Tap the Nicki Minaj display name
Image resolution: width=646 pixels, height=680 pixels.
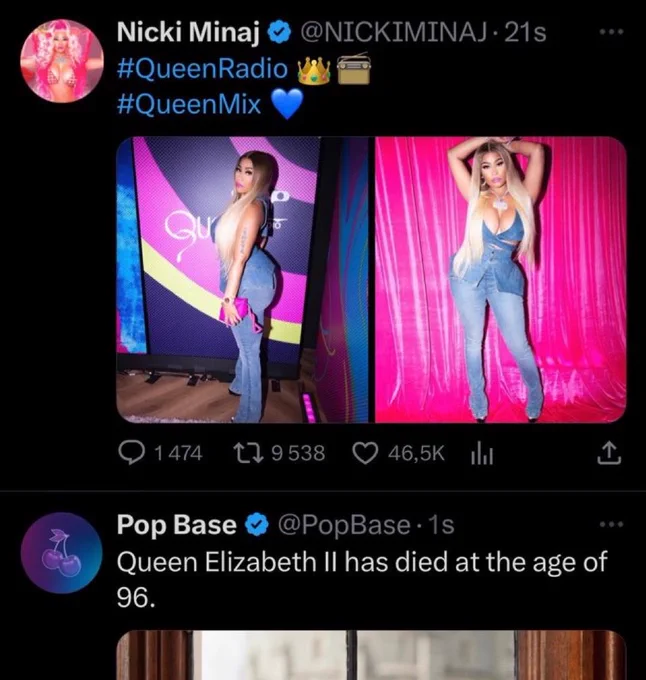tap(188, 33)
